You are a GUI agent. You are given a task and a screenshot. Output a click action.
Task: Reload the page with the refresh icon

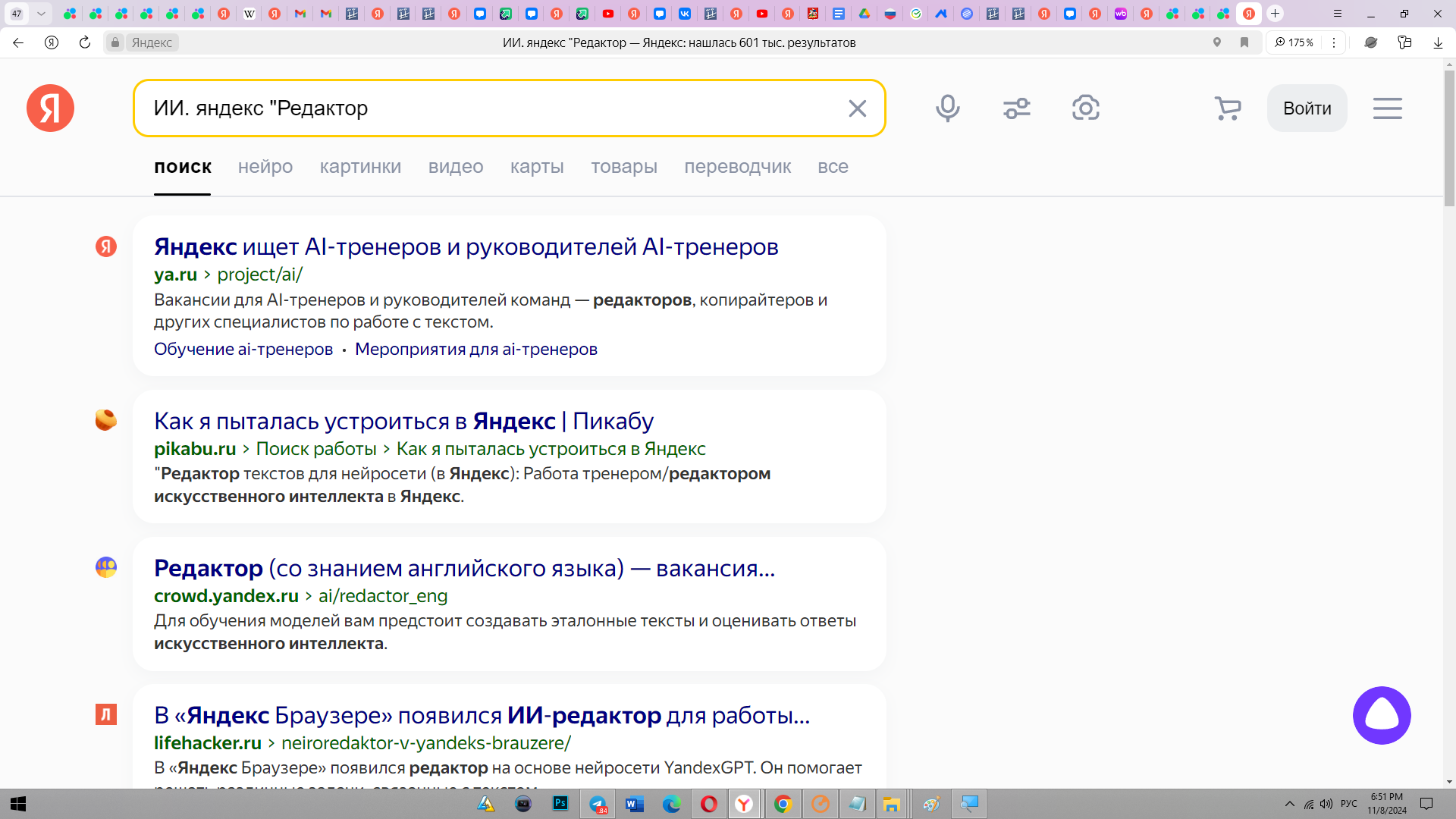coord(85,42)
